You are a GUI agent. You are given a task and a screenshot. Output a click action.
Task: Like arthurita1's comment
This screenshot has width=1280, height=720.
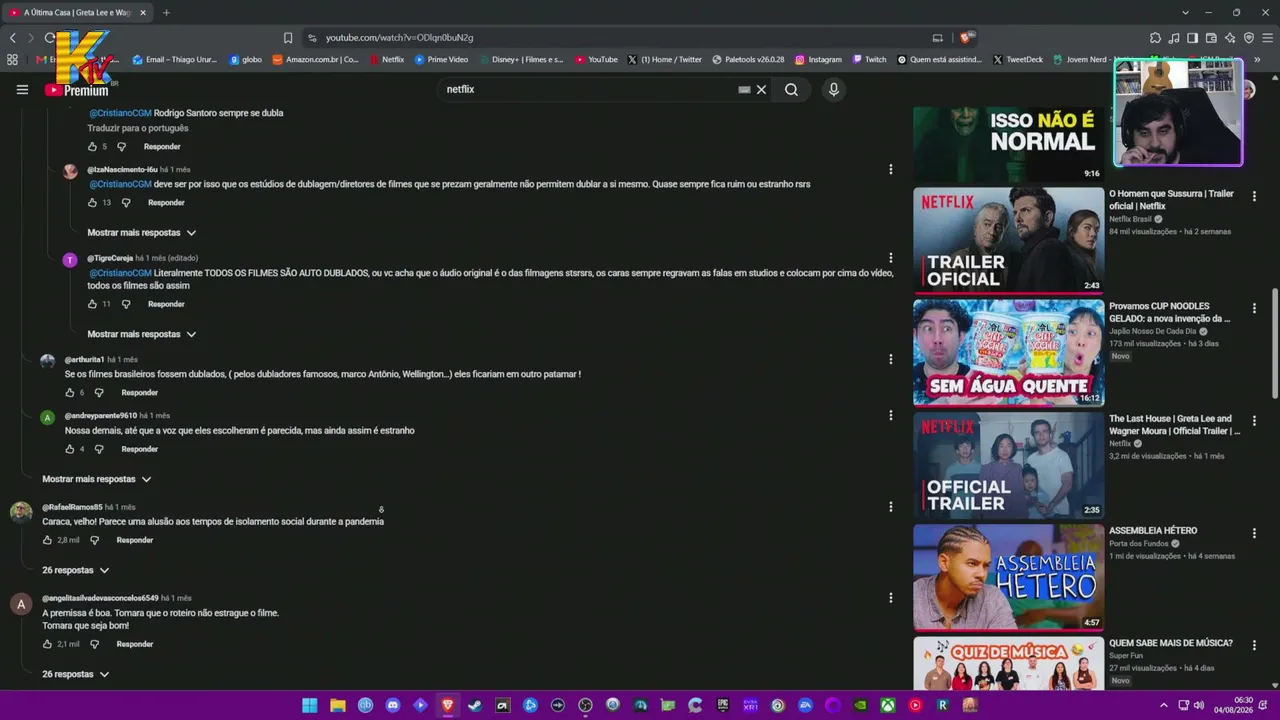(70, 393)
